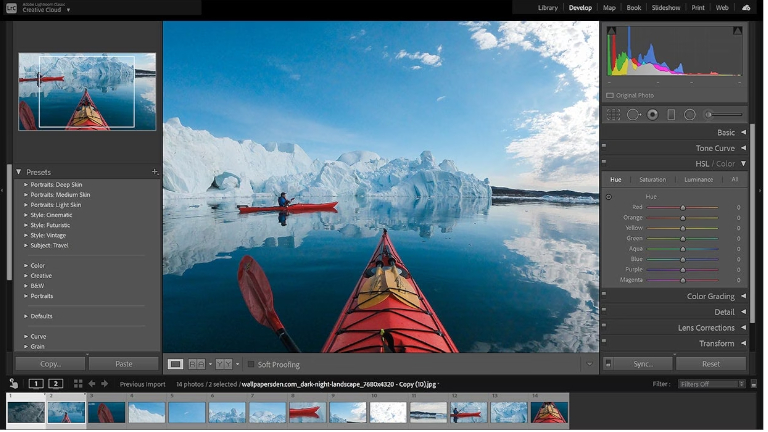Click the Copy... button
The width and height of the screenshot is (768, 432).
[51, 365]
